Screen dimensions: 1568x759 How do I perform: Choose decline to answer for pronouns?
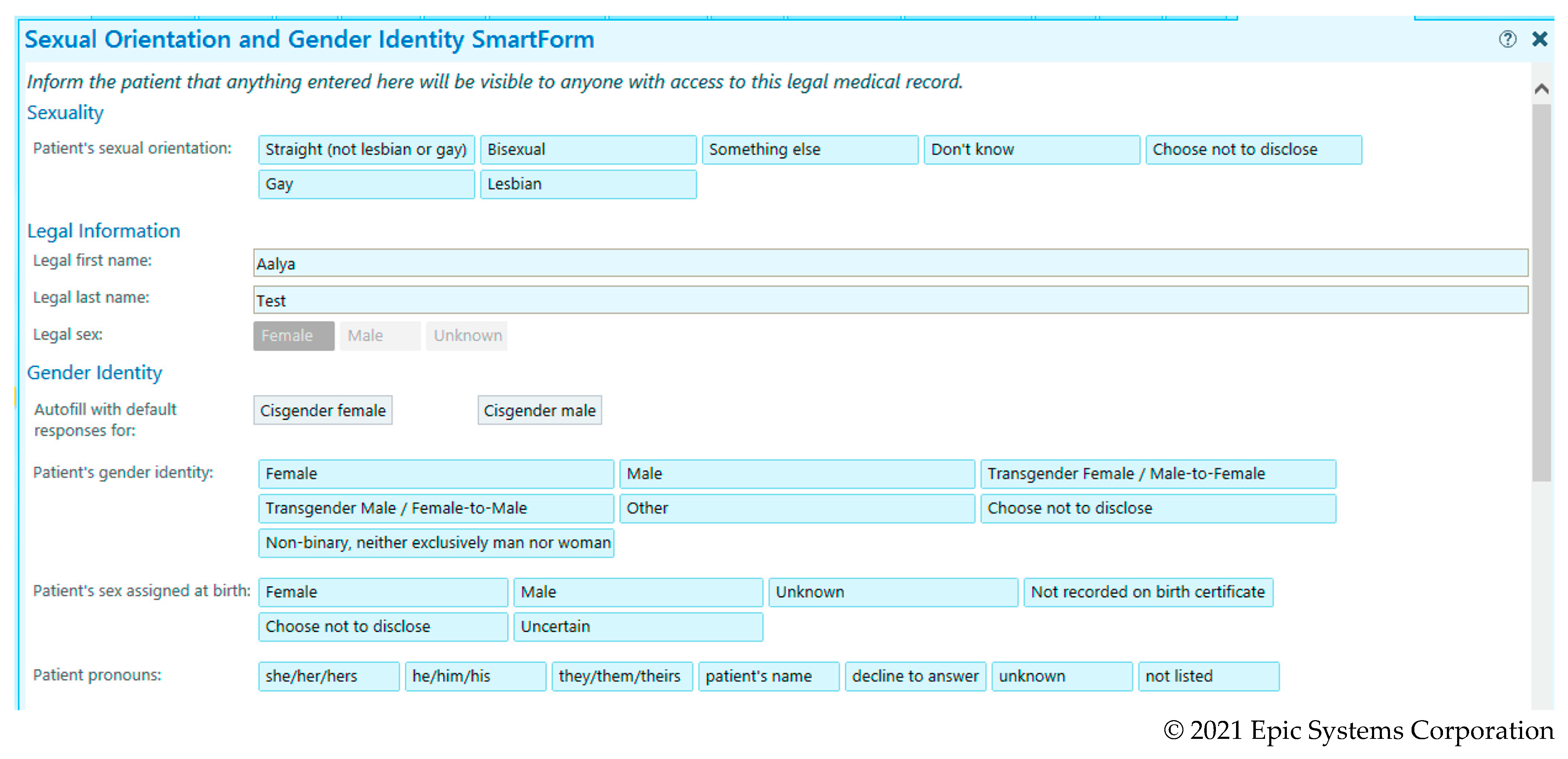point(915,676)
